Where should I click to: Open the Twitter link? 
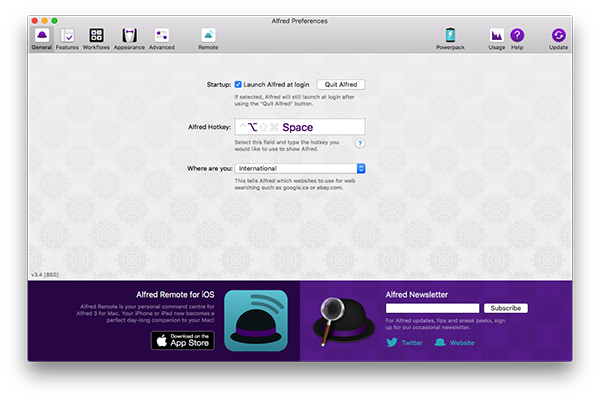point(404,343)
